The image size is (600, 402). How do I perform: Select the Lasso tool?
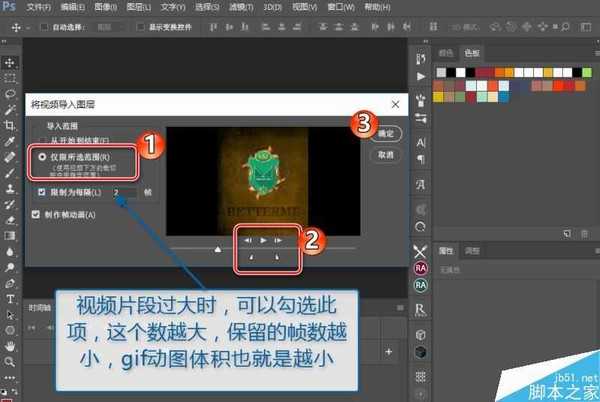pos(10,94)
